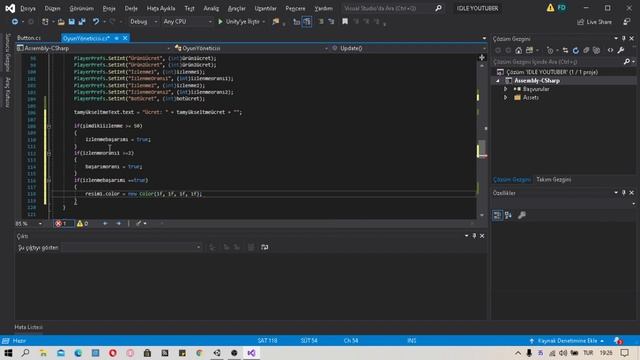The height and width of the screenshot is (360, 640).
Task: Open the Windows Start menu
Action: [8, 353]
